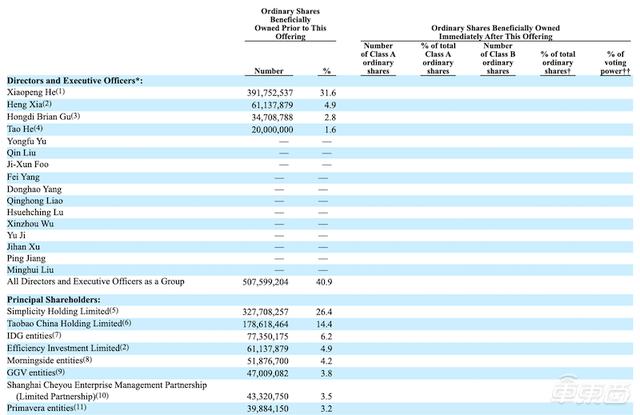The height and width of the screenshot is (415, 640).
Task: Click the name Ping Jiang
Action: (x=26, y=258)
